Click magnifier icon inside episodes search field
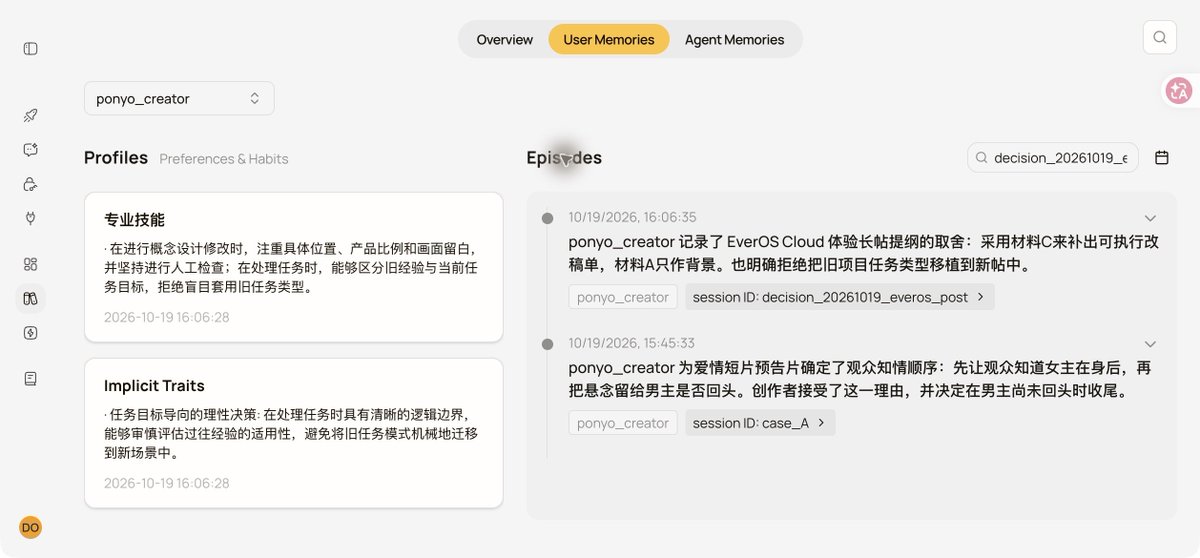This screenshot has height=558, width=1200. 982,158
